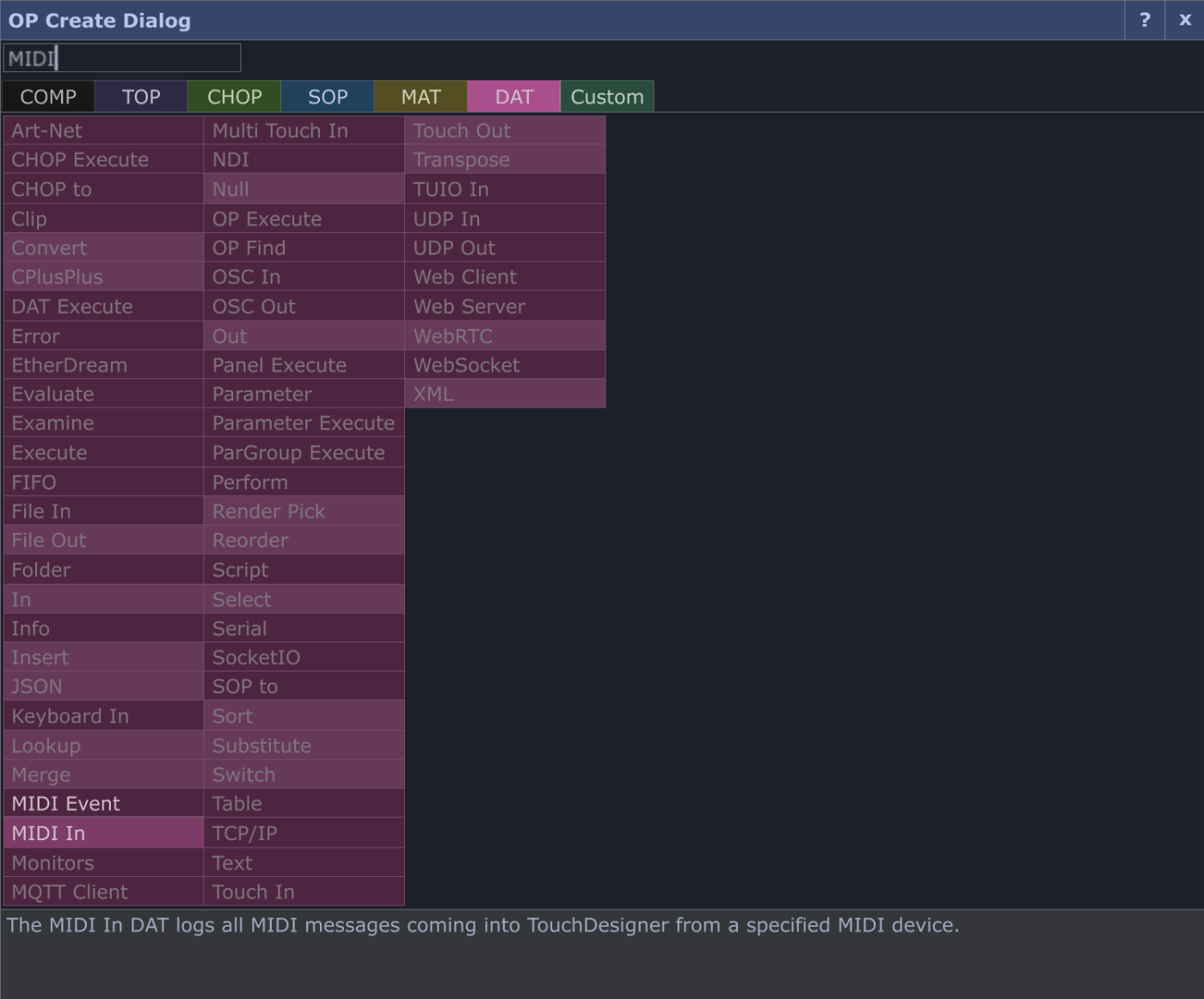The height and width of the screenshot is (999, 1204).
Task: Choose the Folder operator
Action: (x=103, y=570)
